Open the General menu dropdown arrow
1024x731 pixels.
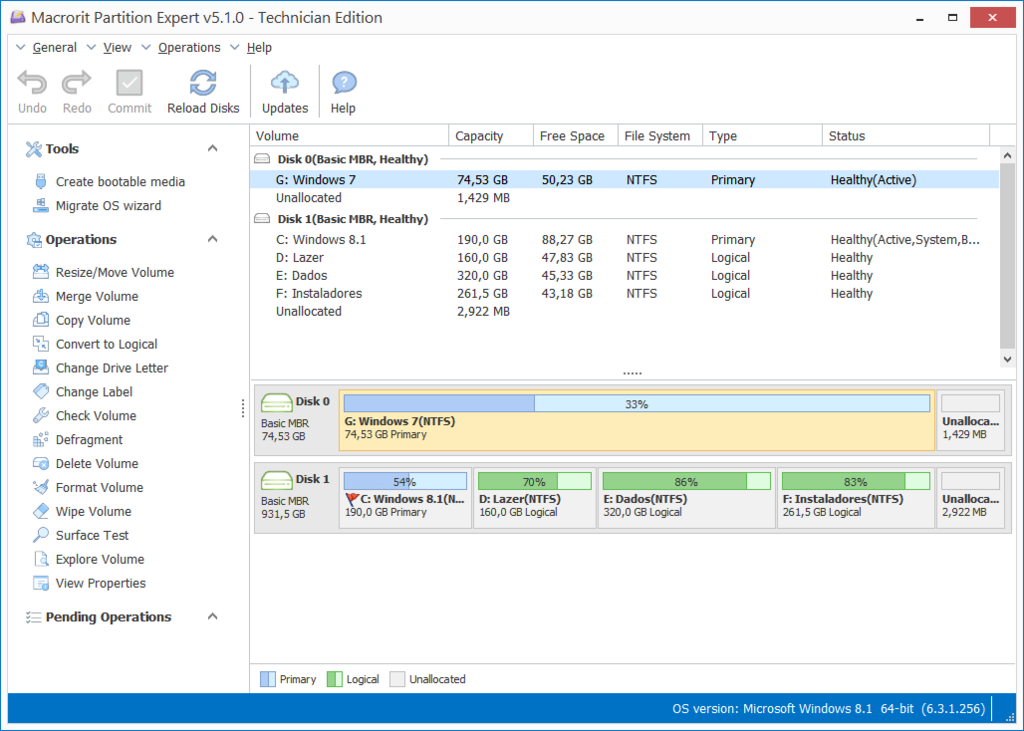click(20, 47)
